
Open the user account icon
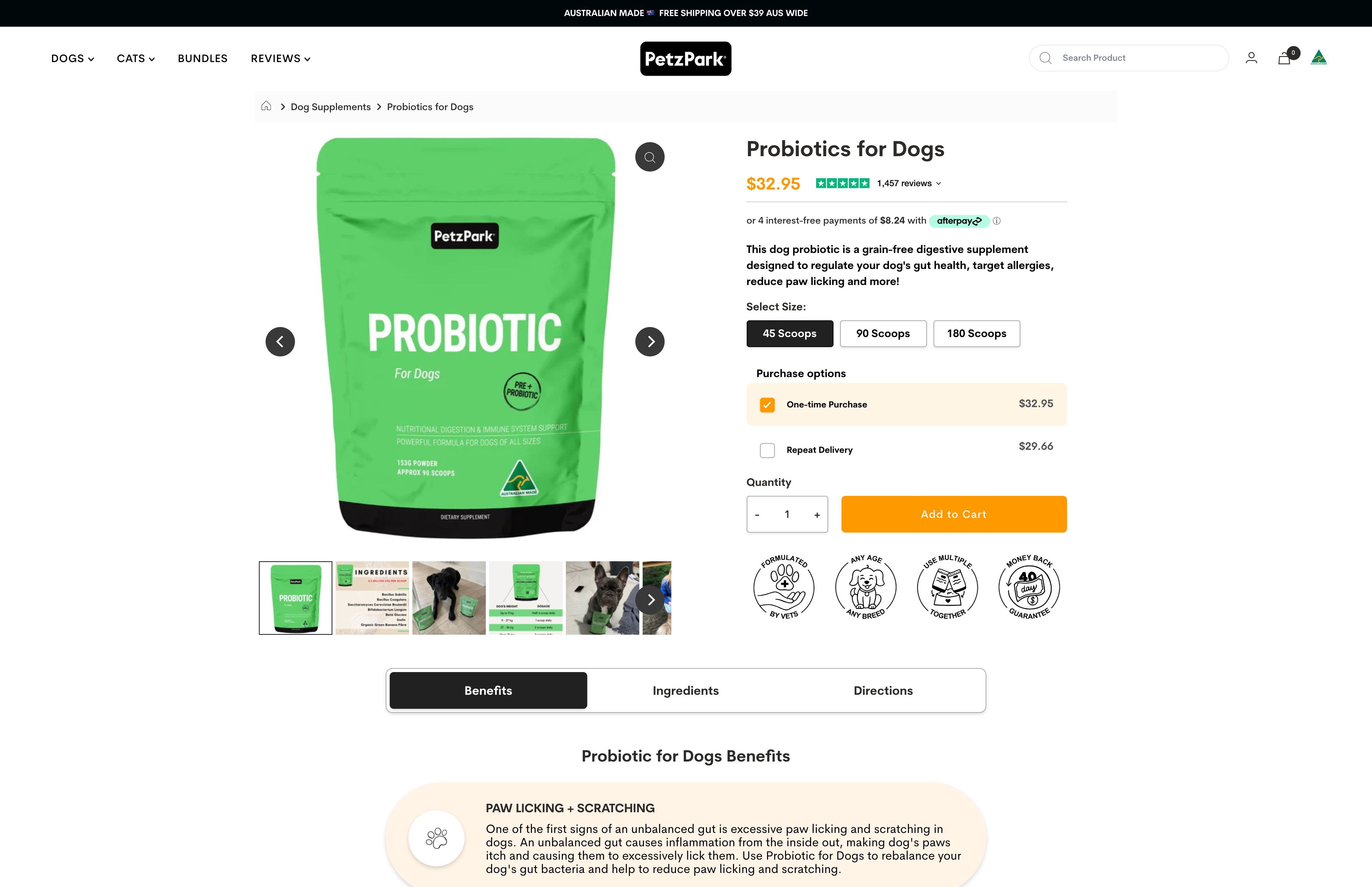click(x=1251, y=58)
